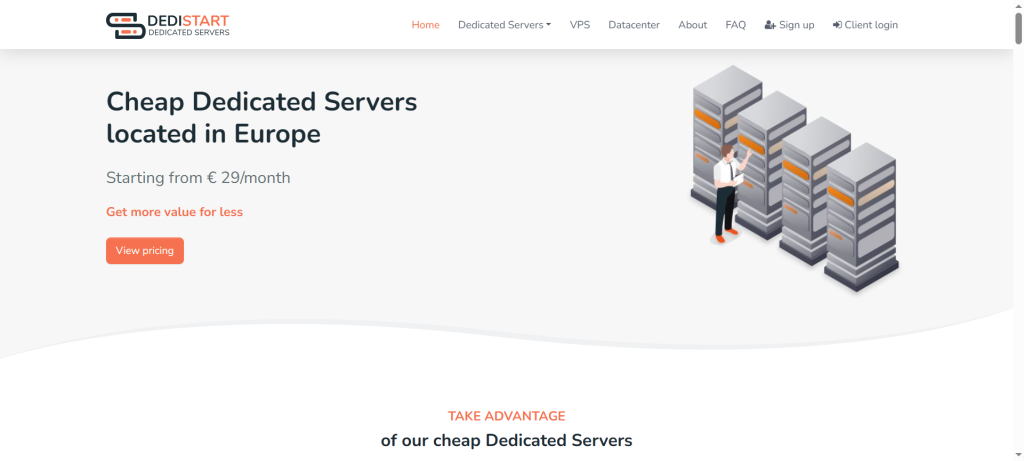Click the 'Starting from € 29/month' text
1024x461 pixels.
pyautogui.click(x=198, y=178)
